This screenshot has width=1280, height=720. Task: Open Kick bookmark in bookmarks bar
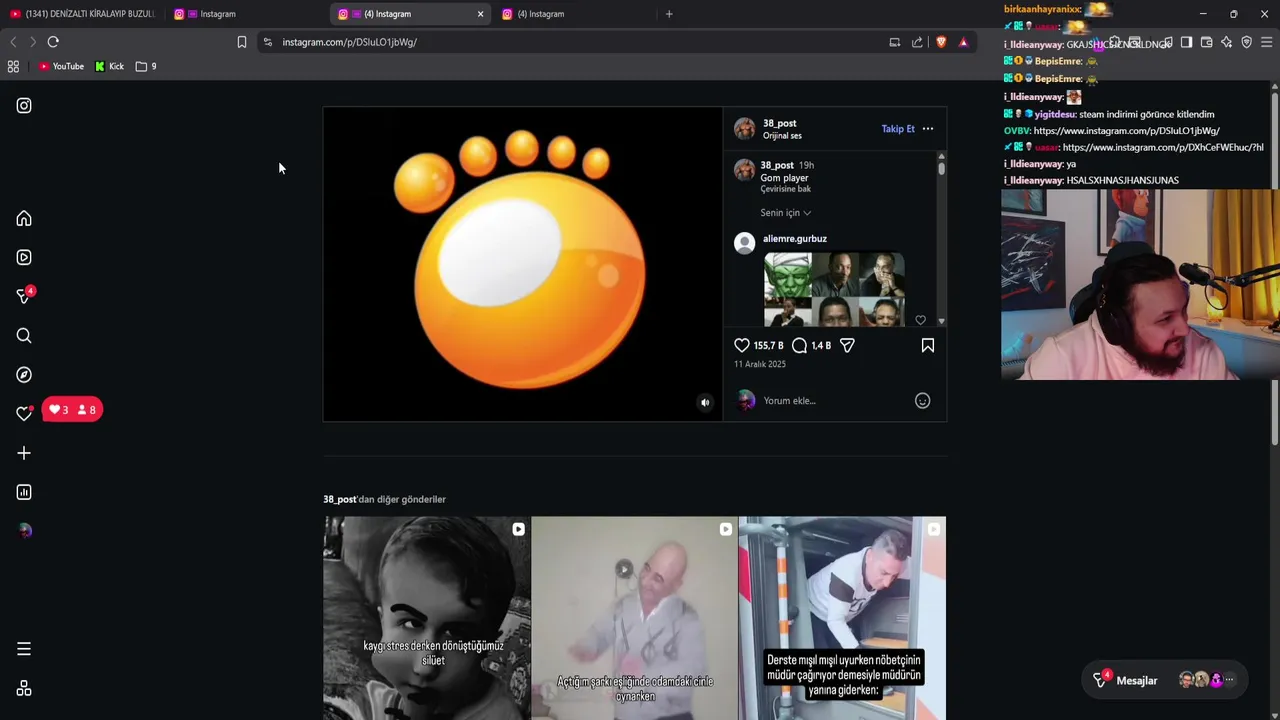(x=109, y=67)
